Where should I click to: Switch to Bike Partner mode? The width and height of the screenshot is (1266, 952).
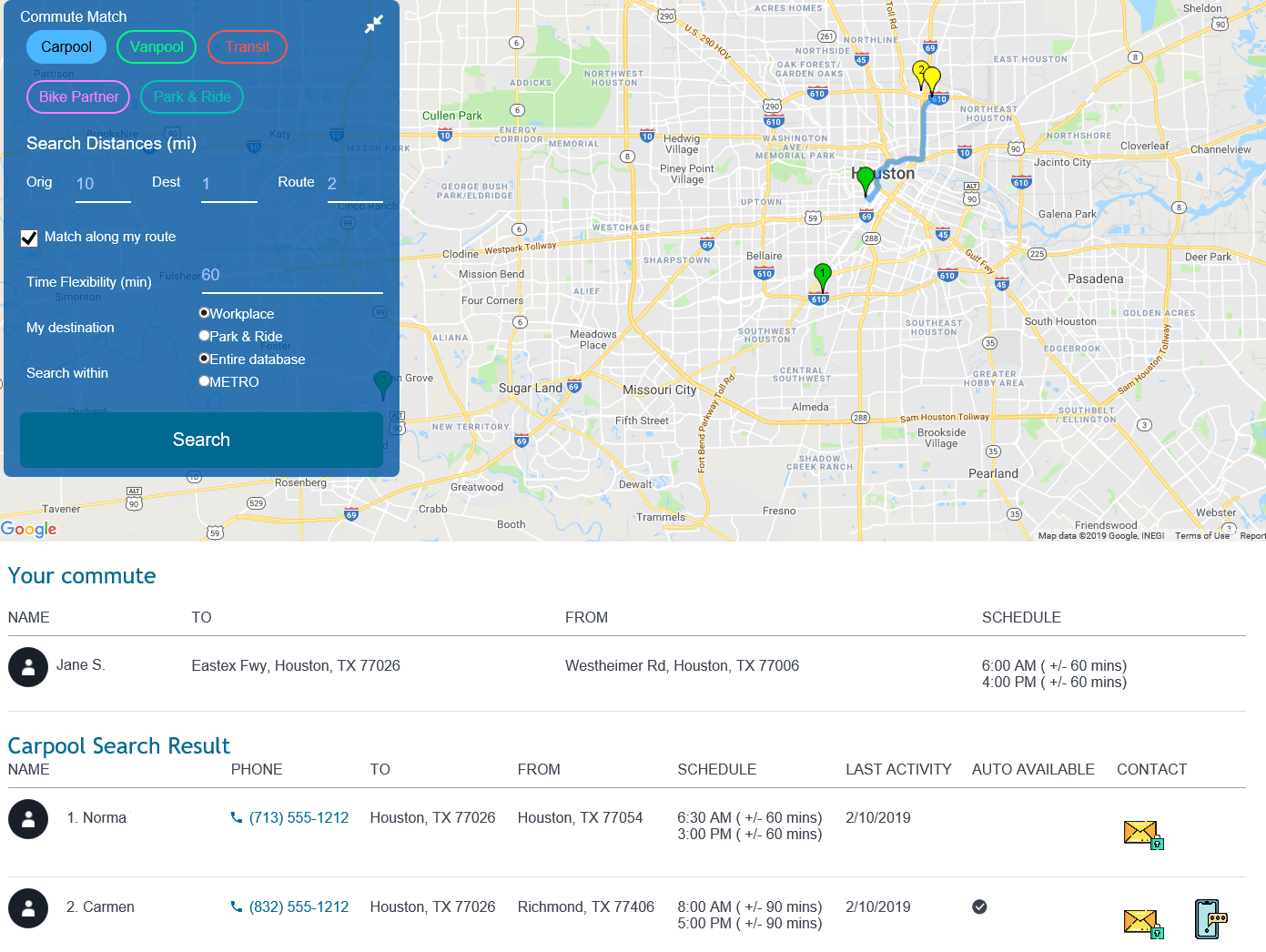(77, 96)
